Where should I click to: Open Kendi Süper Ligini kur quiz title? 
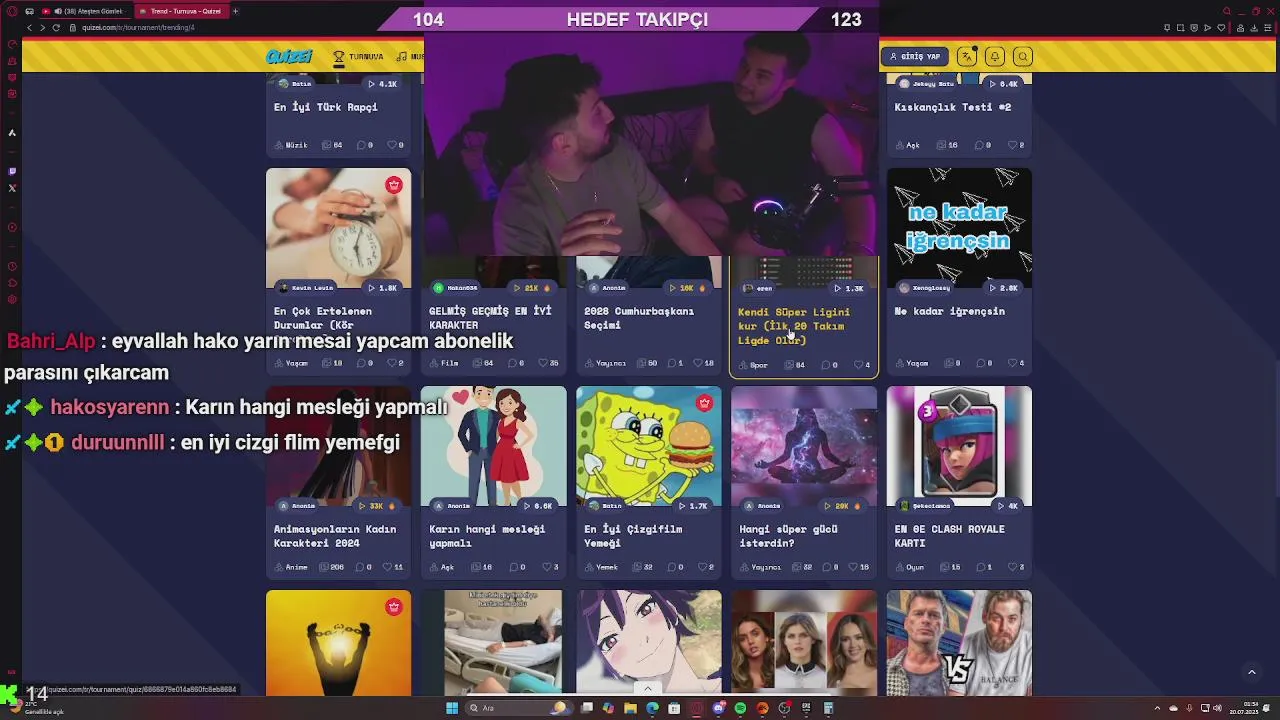pyautogui.click(x=794, y=326)
